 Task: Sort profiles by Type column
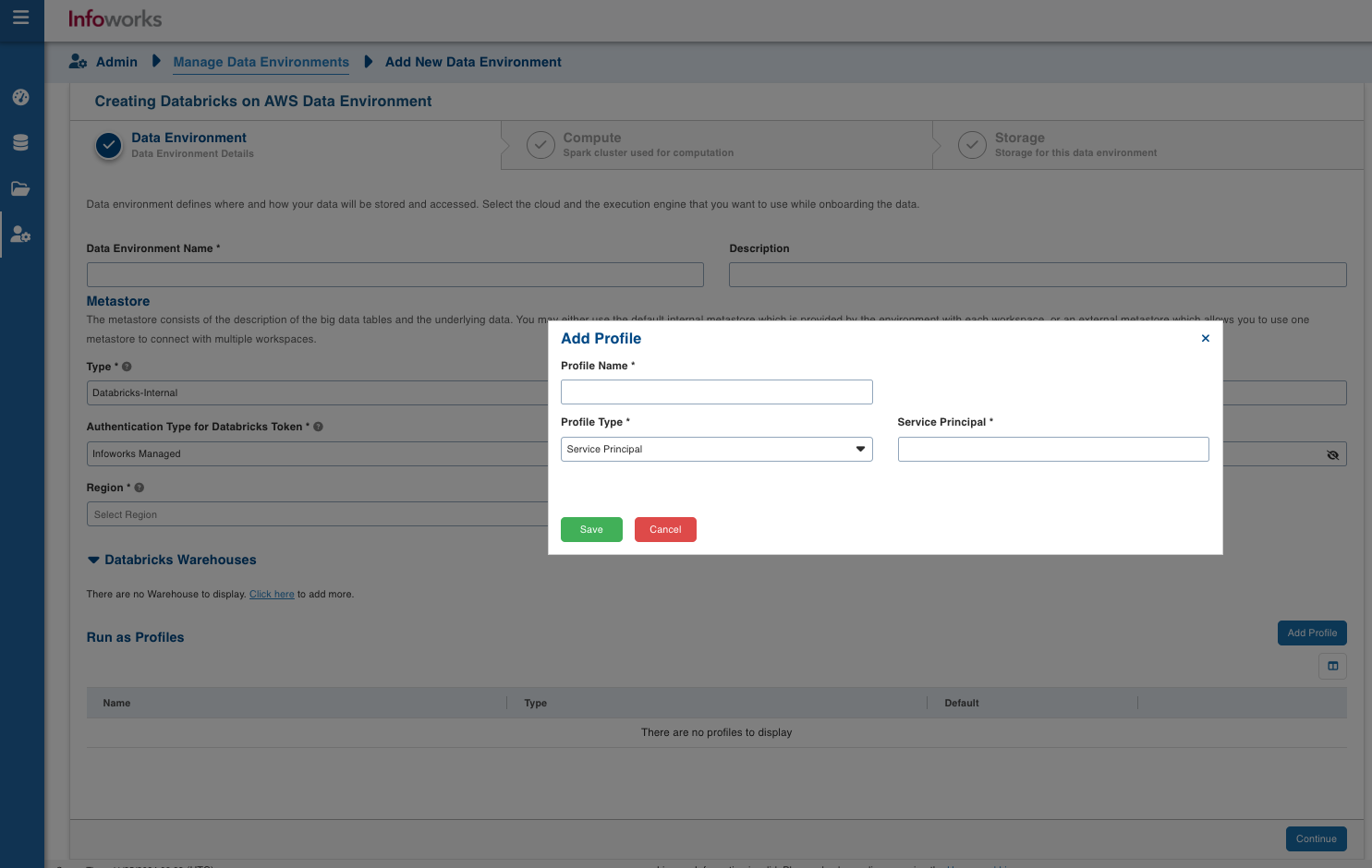pyautogui.click(x=535, y=703)
